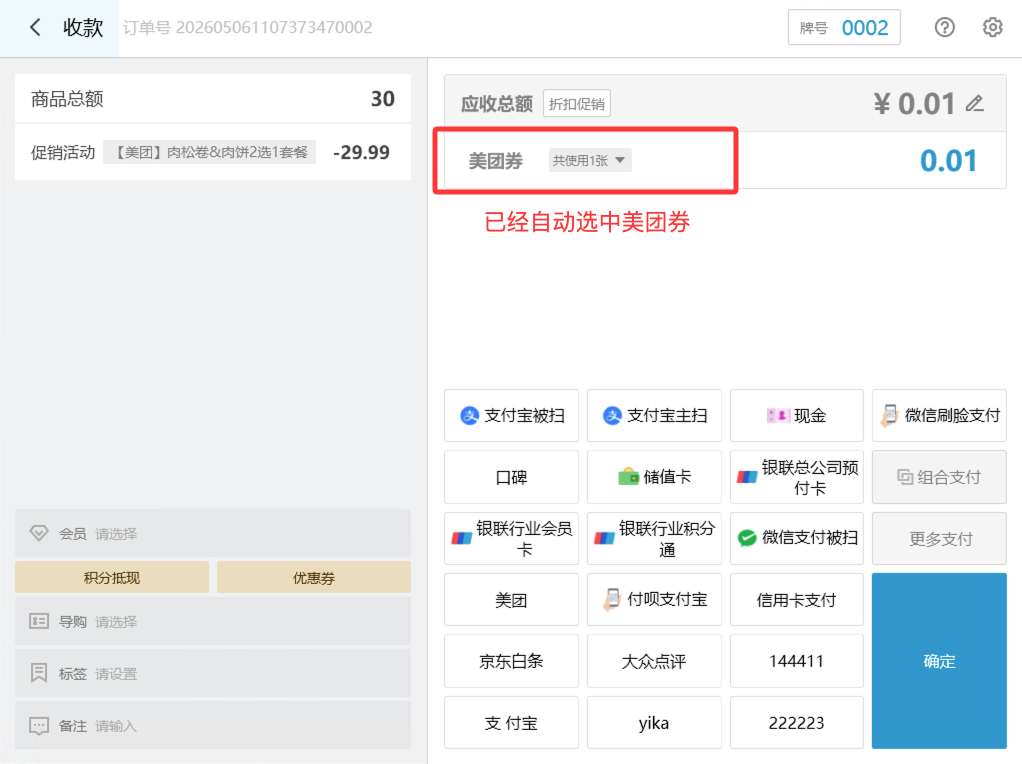Image resolution: width=1022 pixels, height=764 pixels.
Task: Select 支付宝被扫 payment method
Action: 511,415
